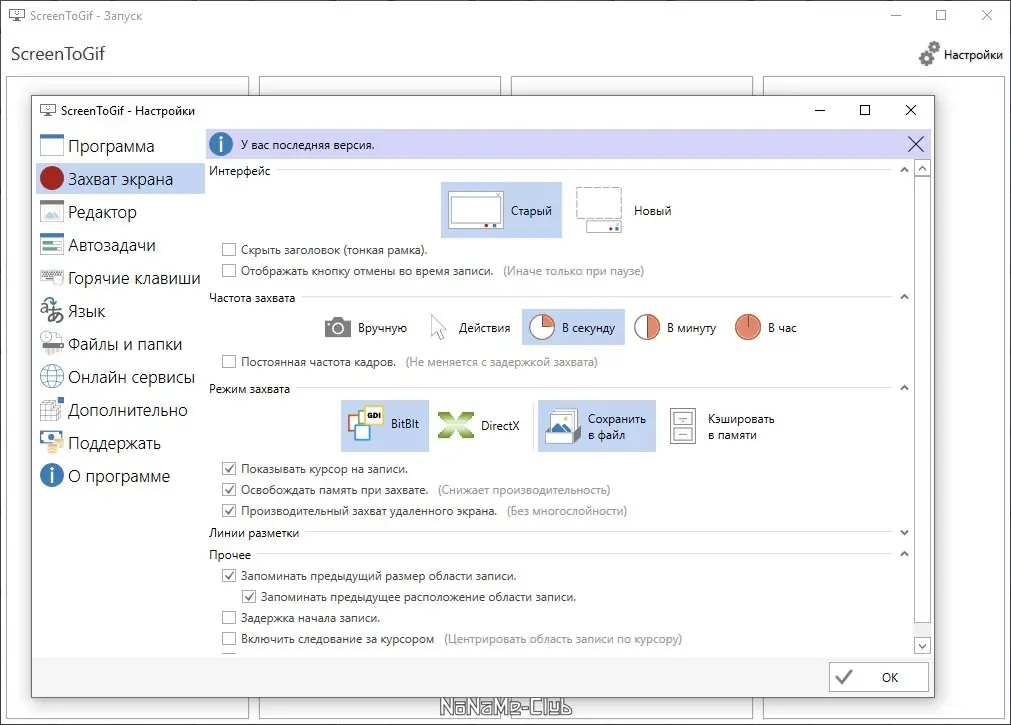Screen dimensions: 1011x725
Task: Click the red record icon of Захват экрана
Action: (x=52, y=179)
